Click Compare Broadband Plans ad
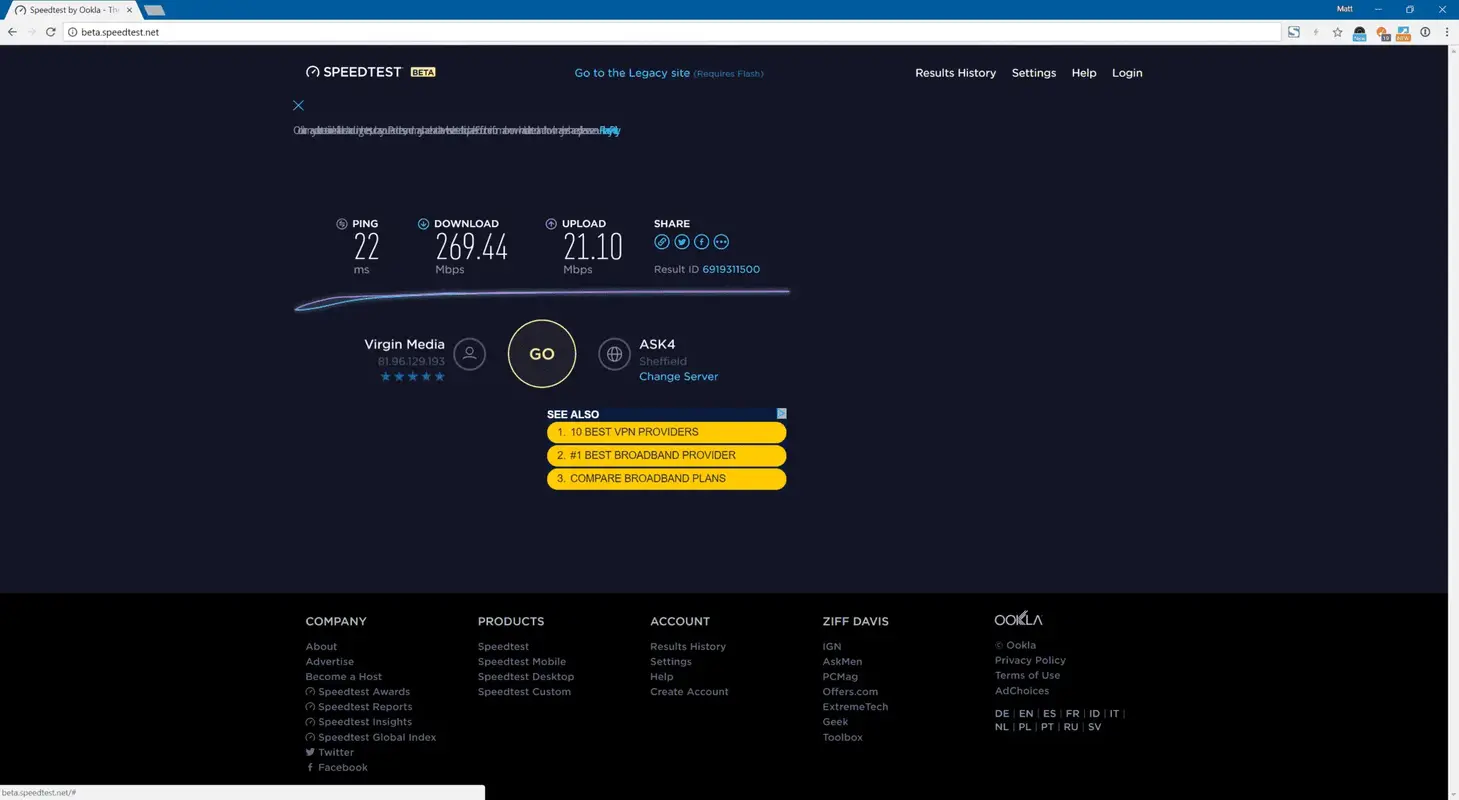Viewport: 1459px width, 800px height. click(x=666, y=478)
